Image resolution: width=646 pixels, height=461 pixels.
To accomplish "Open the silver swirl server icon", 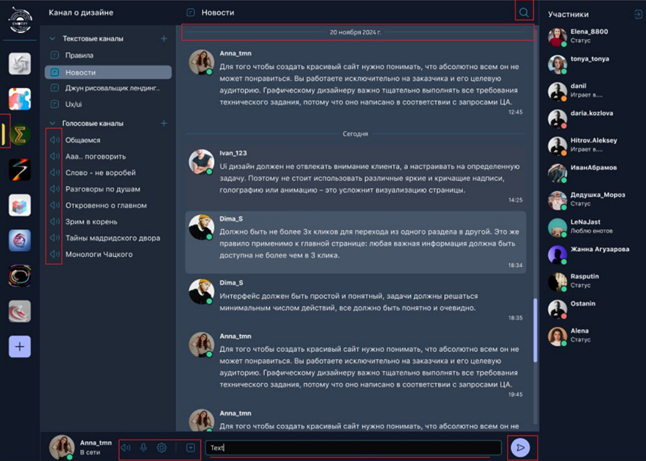I will pos(20,63).
